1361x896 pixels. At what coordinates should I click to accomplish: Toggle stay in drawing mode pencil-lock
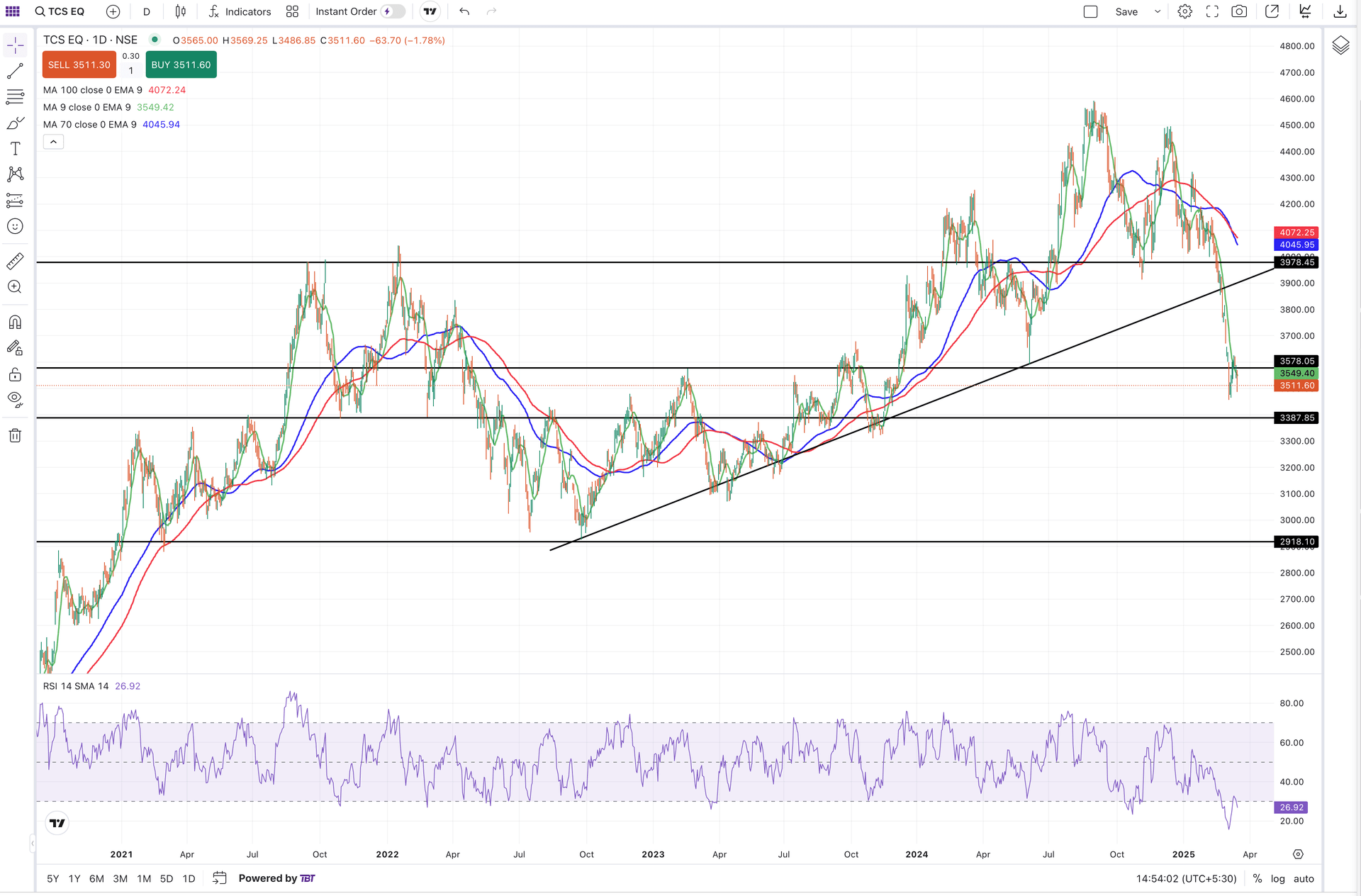tap(15, 348)
